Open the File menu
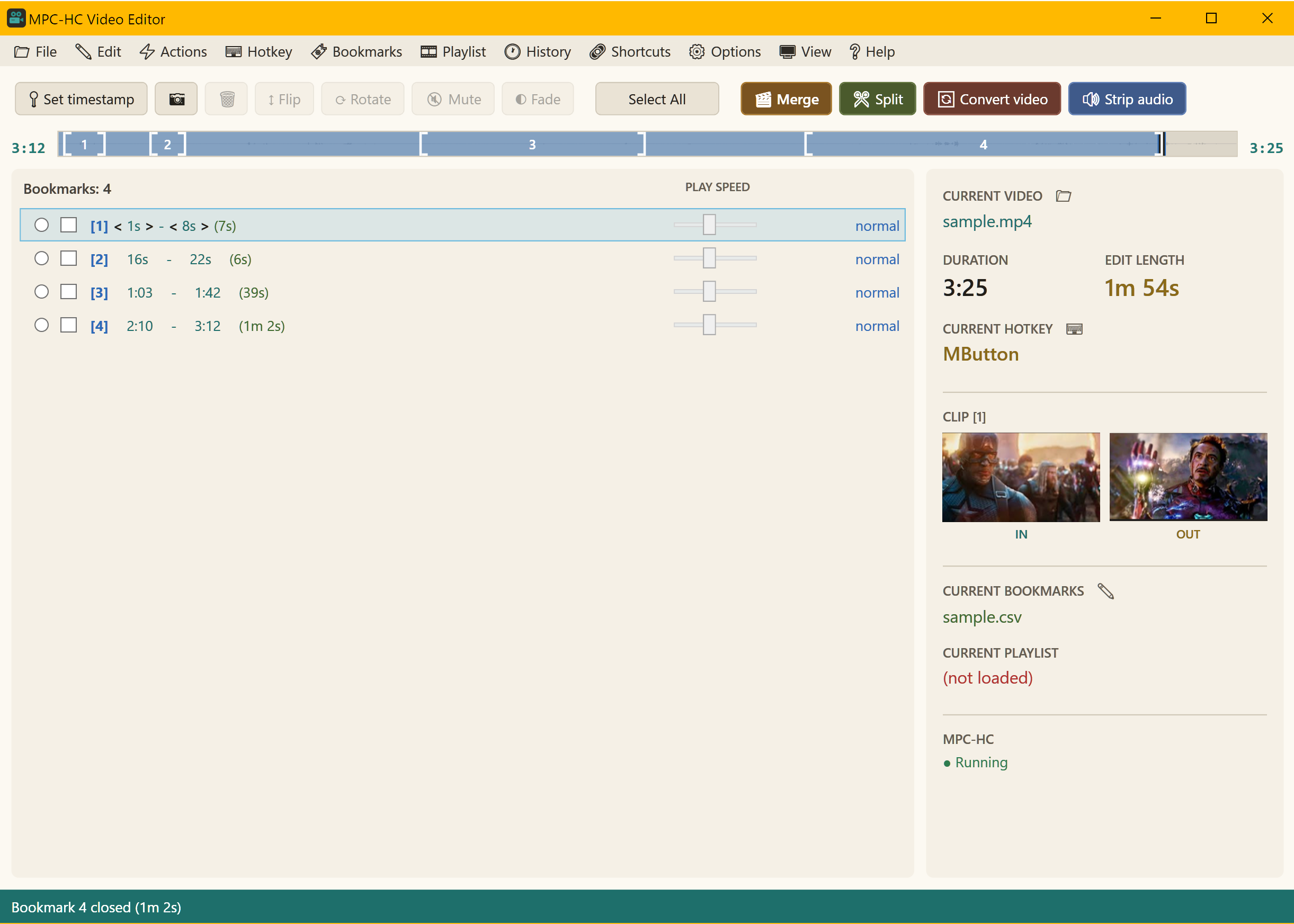Screen dimensions: 1294x924 35,52
